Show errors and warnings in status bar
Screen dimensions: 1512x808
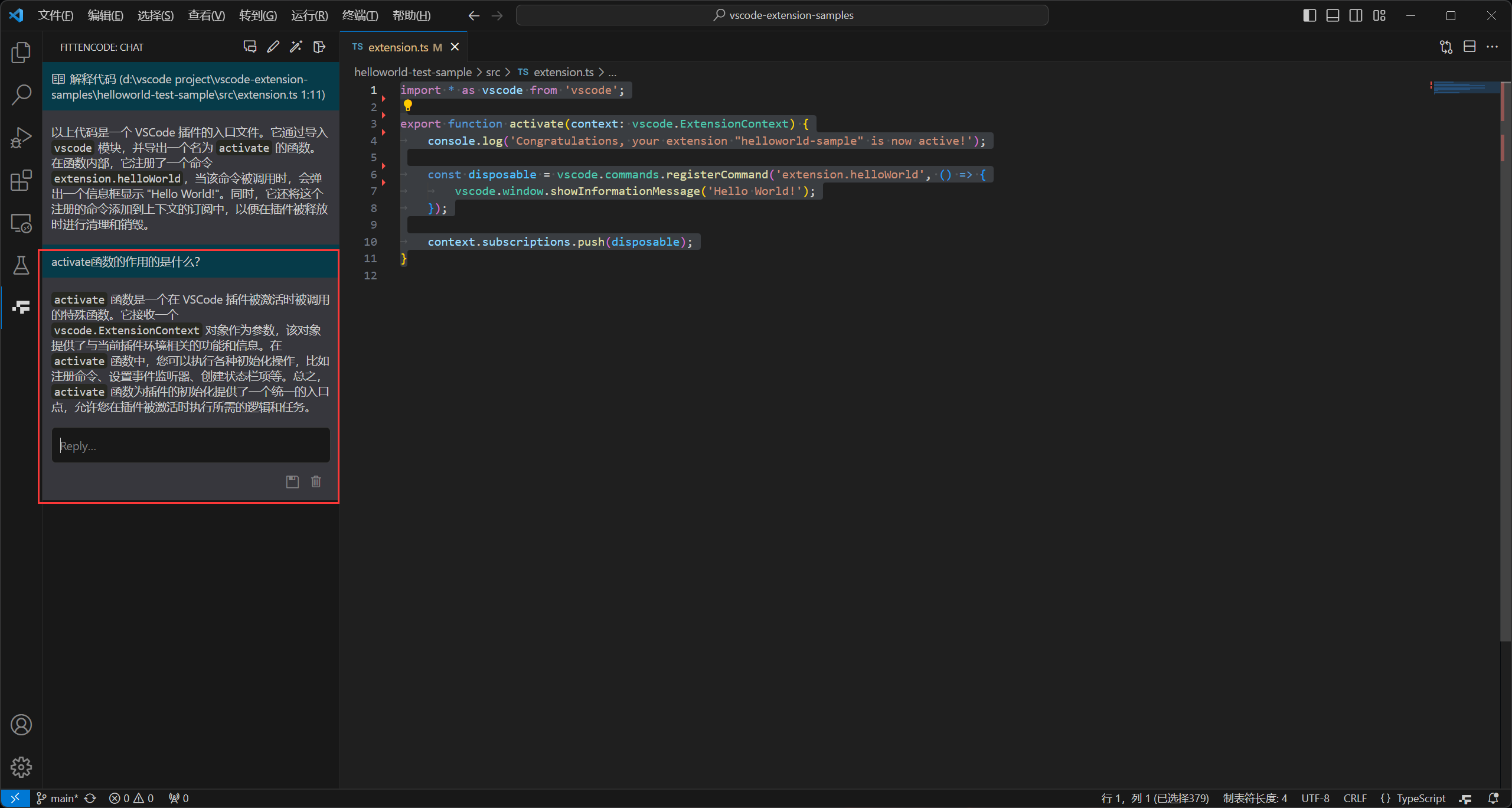[132, 799]
